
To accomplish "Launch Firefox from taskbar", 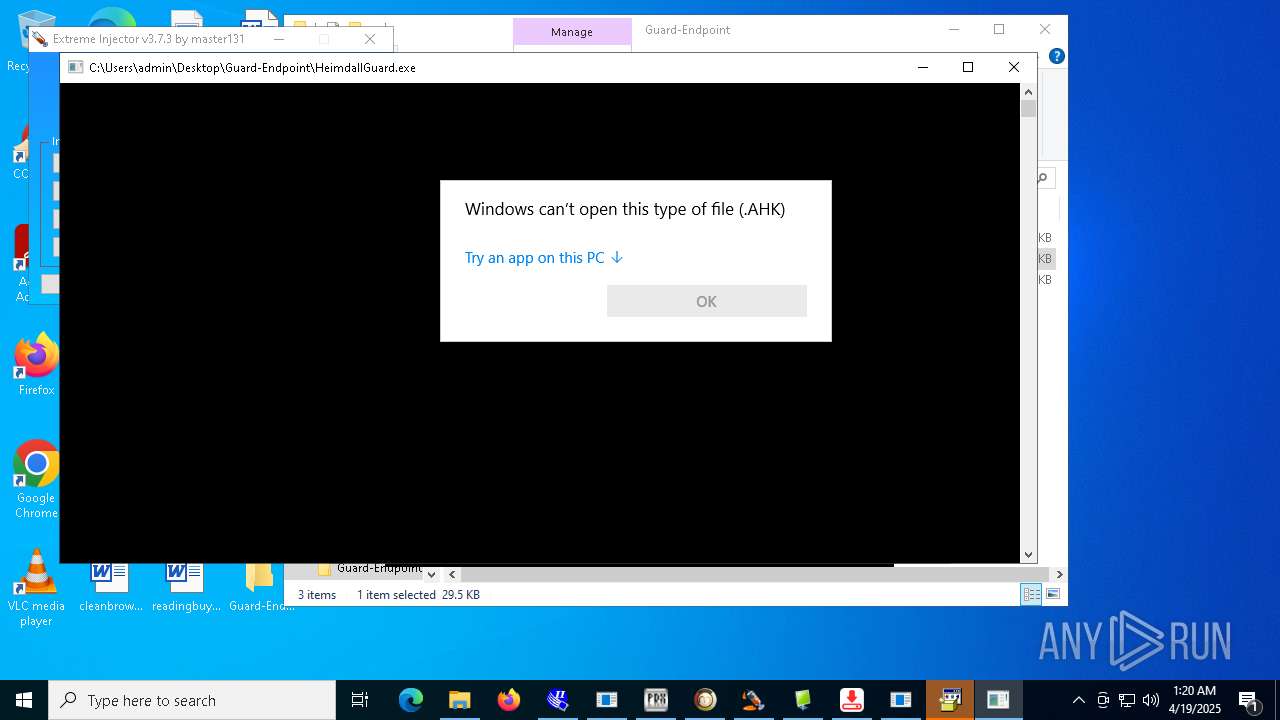I will pyautogui.click(x=509, y=700).
